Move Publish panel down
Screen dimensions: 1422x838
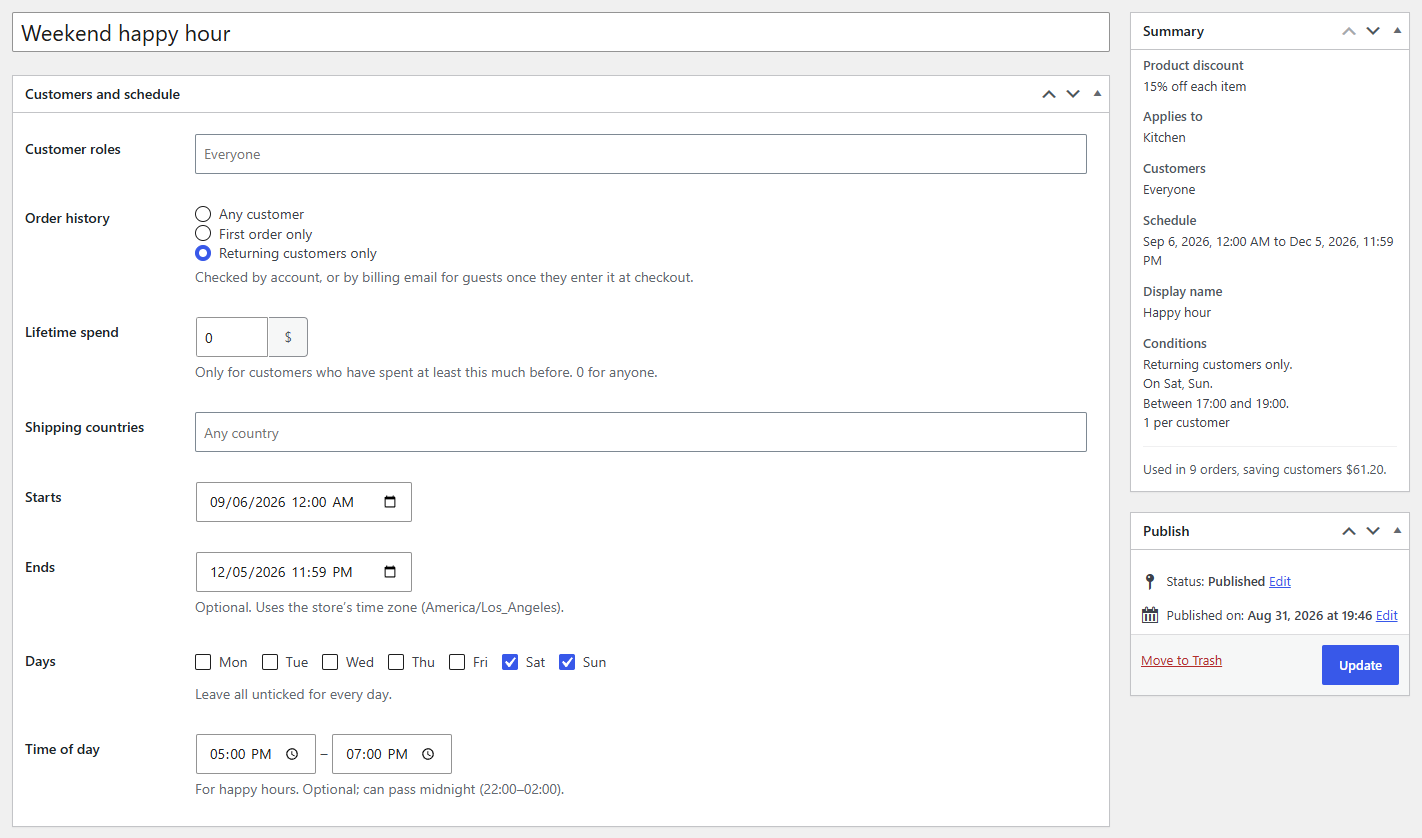pos(1373,531)
